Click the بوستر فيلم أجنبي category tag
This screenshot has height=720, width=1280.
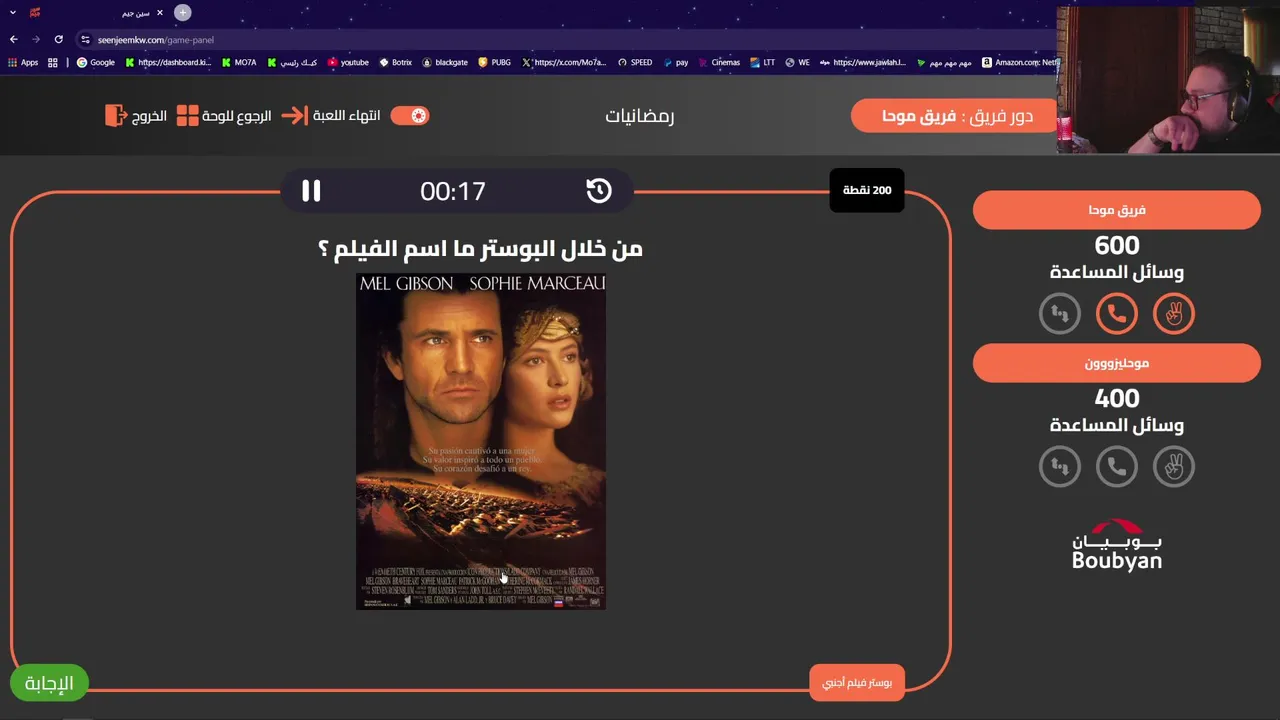pyautogui.click(x=857, y=682)
